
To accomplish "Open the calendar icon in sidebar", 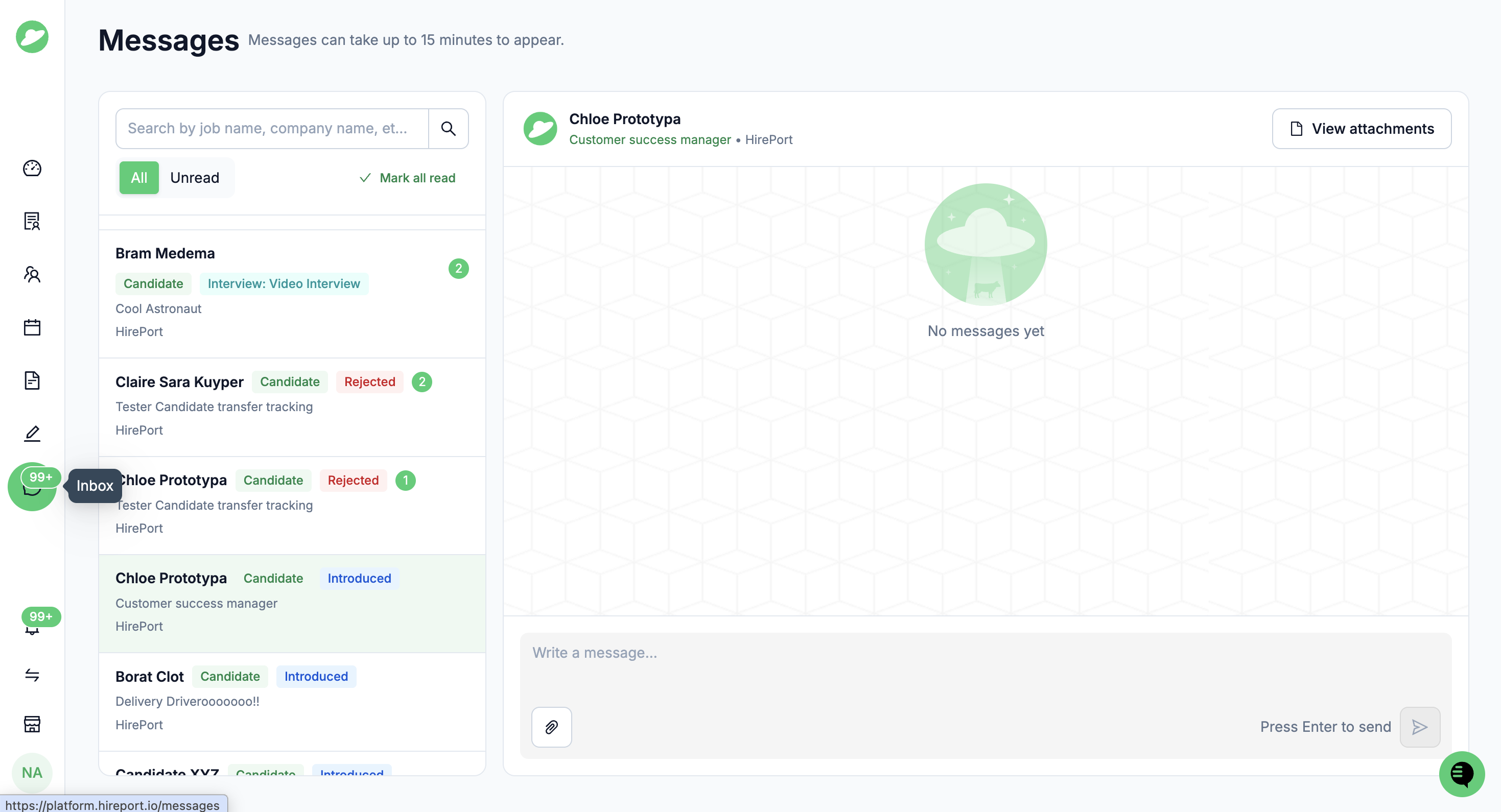I will 32,327.
